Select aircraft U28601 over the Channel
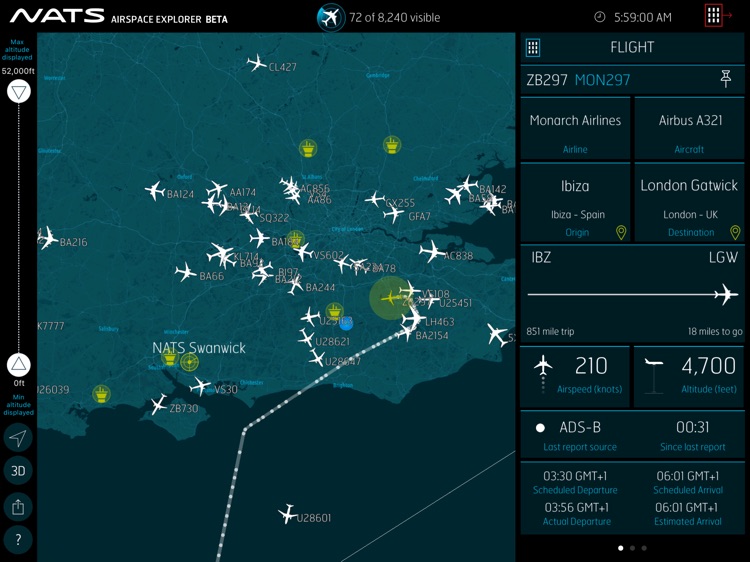The height and width of the screenshot is (562, 750). point(287,514)
